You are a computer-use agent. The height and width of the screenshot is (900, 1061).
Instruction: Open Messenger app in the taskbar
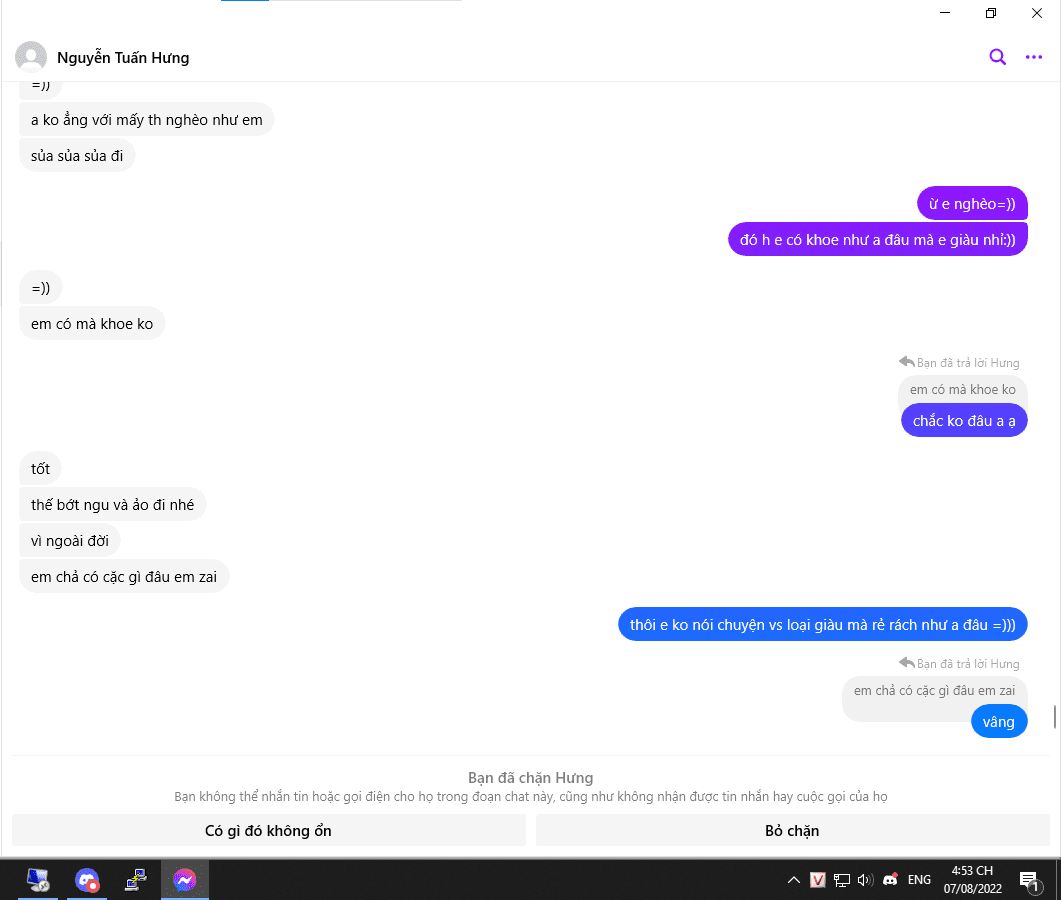[185, 880]
